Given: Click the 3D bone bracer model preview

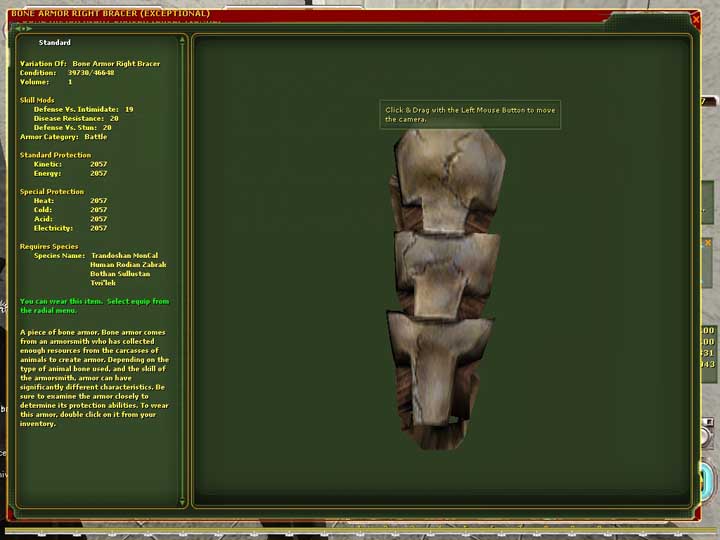Looking at the screenshot, I should [445, 289].
